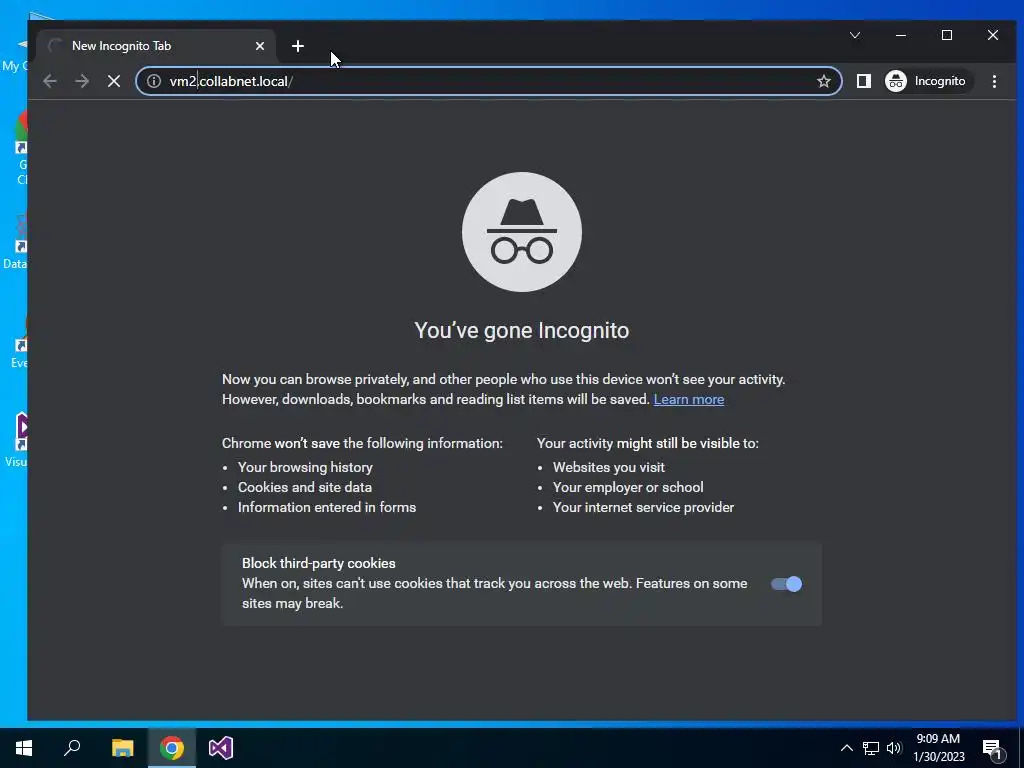The image size is (1024, 768).
Task: Open Chrome's three-dot menu
Action: click(994, 81)
